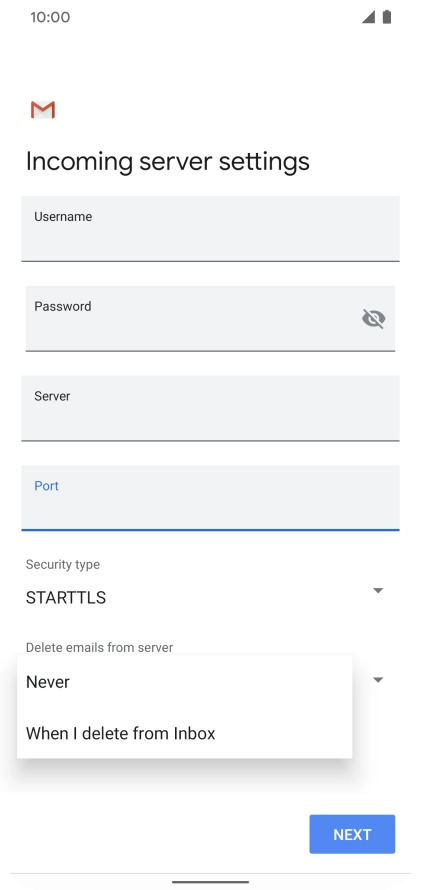
Task: Focus the Username input field
Action: point(210,229)
